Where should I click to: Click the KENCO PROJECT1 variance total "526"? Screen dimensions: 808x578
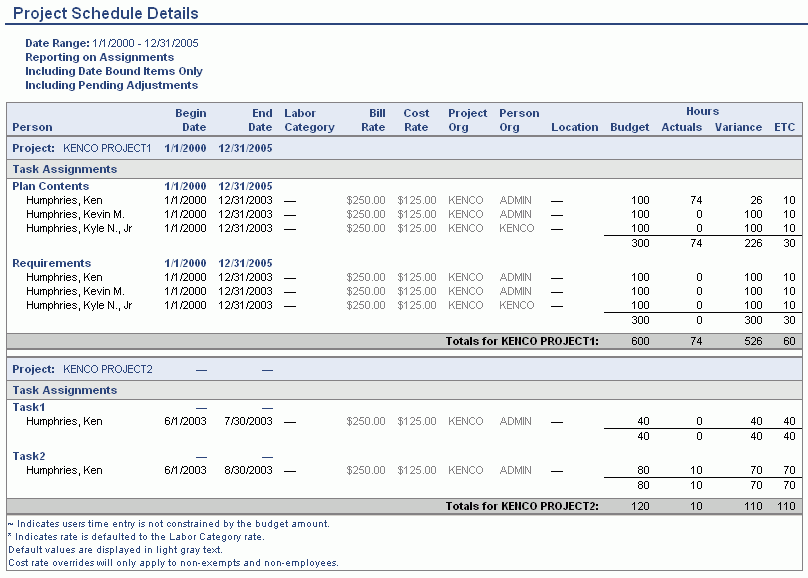753,341
